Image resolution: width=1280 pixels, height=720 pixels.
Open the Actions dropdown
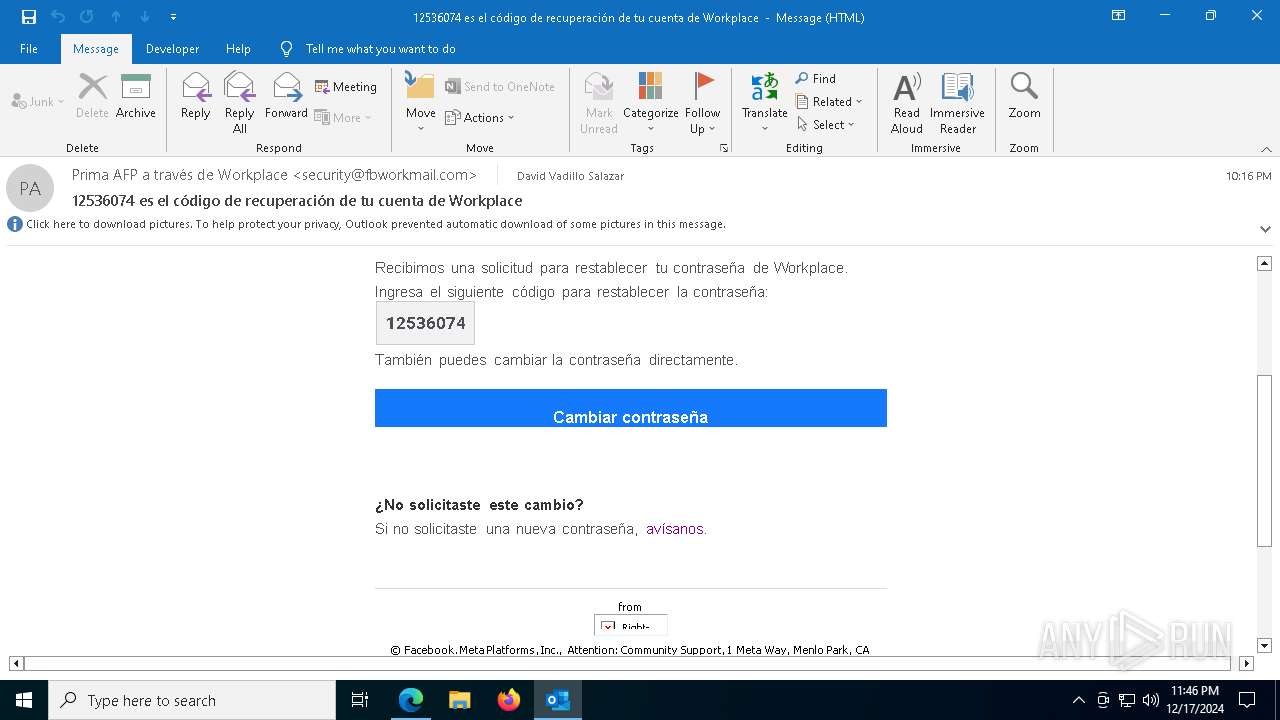pyautogui.click(x=480, y=117)
